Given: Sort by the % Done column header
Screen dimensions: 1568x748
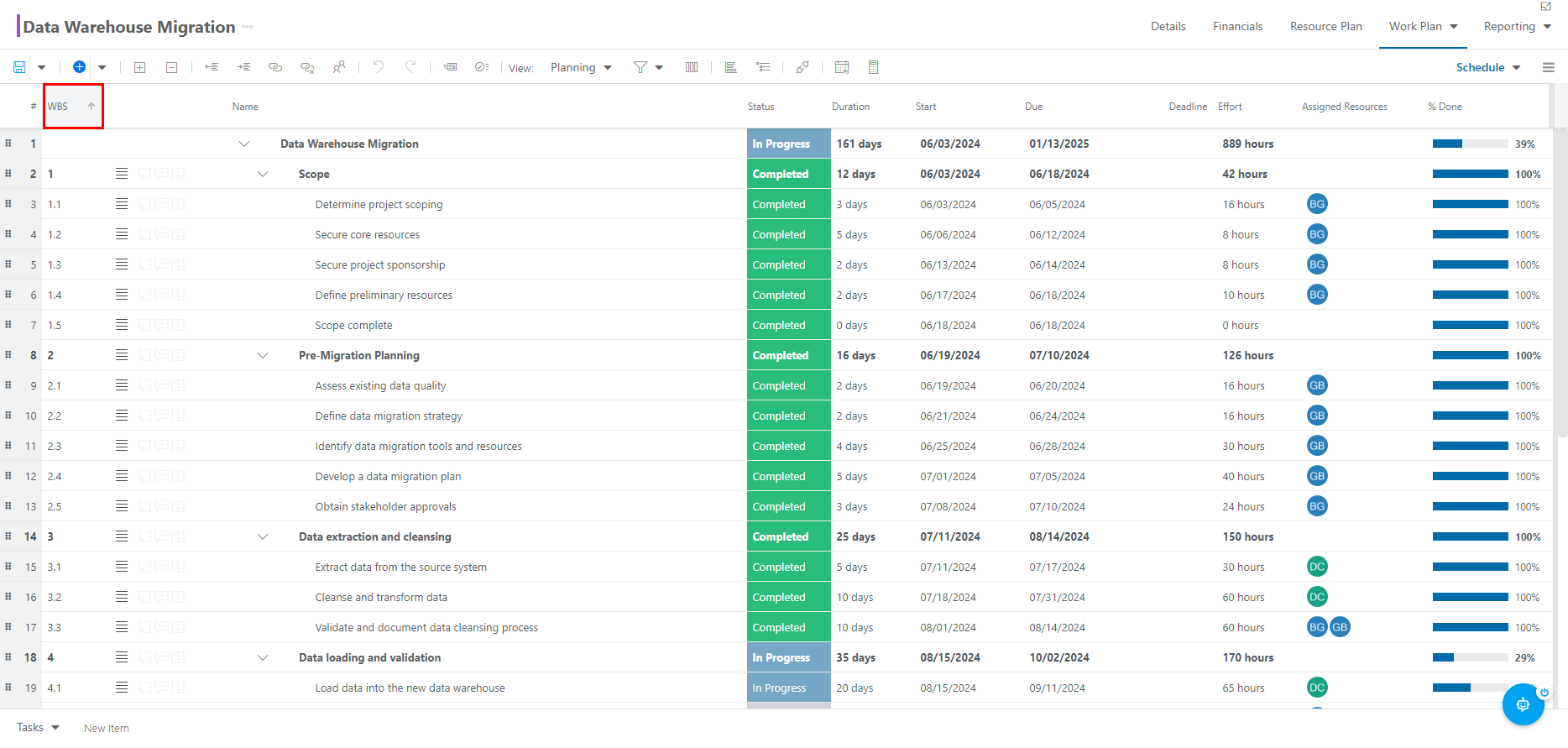Looking at the screenshot, I should click(1445, 107).
